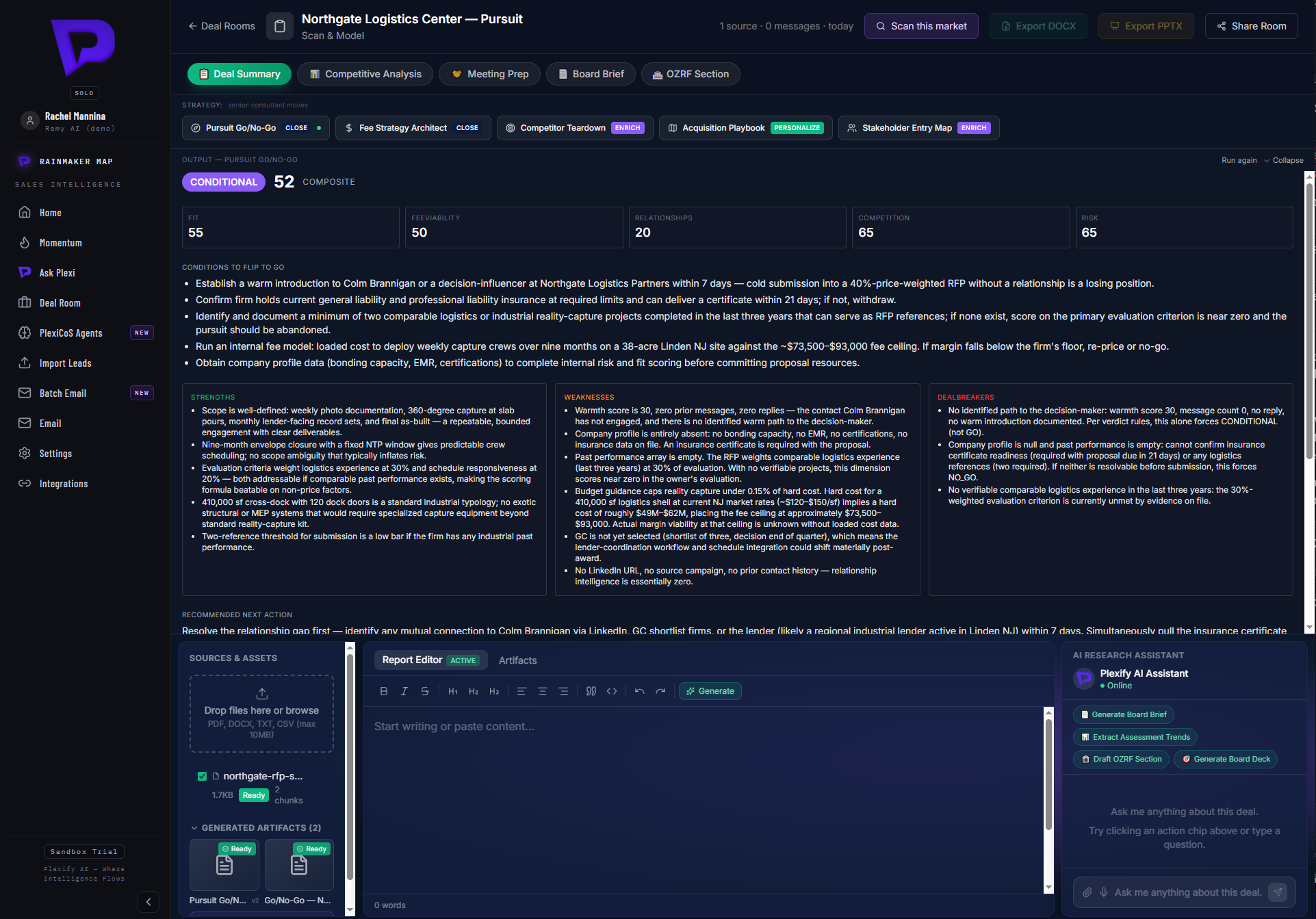Toggle bold formatting in Report Editor
The image size is (1316, 919).
[x=384, y=691]
